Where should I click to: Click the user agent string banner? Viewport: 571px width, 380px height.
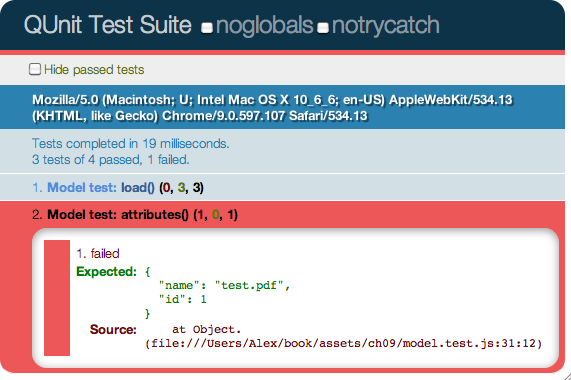tap(282, 107)
